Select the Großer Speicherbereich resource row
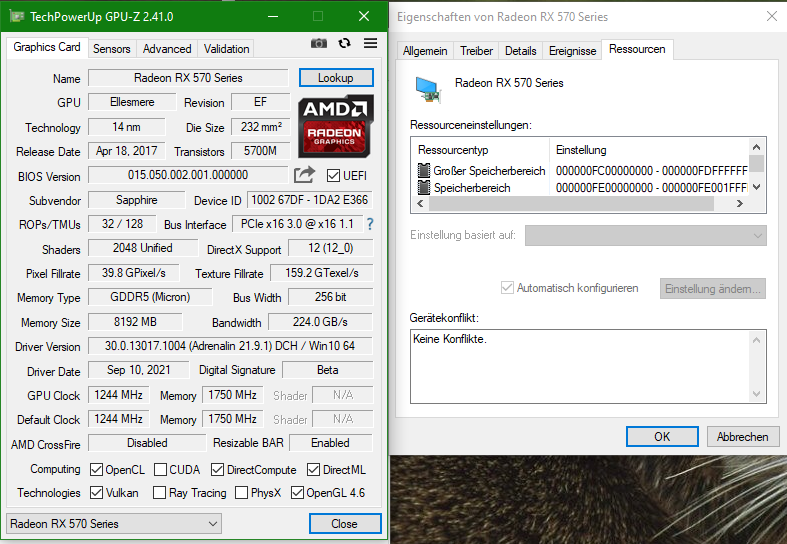Image resolution: width=787 pixels, height=544 pixels. tap(583, 171)
